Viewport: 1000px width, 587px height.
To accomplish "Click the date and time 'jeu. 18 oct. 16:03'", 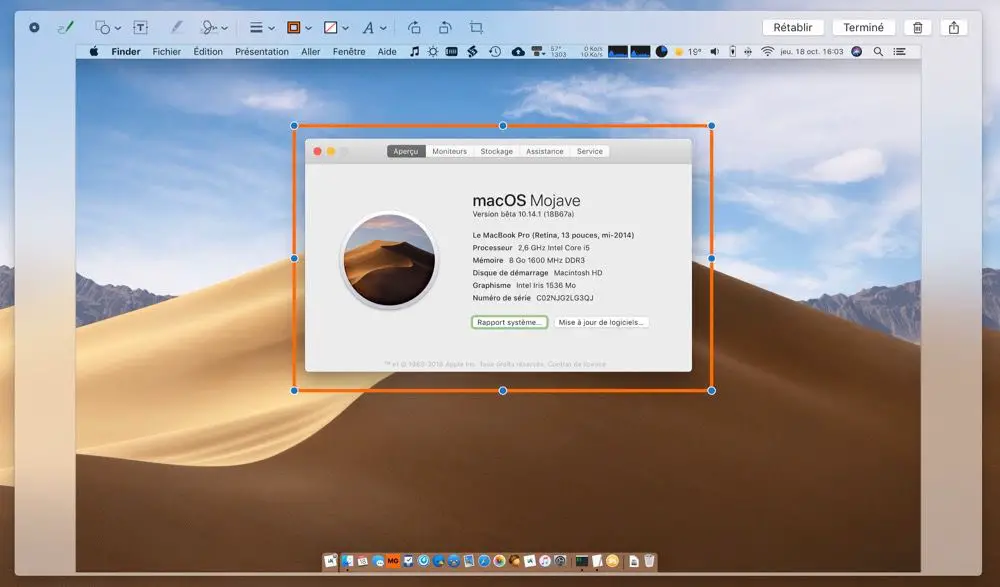I will click(812, 52).
